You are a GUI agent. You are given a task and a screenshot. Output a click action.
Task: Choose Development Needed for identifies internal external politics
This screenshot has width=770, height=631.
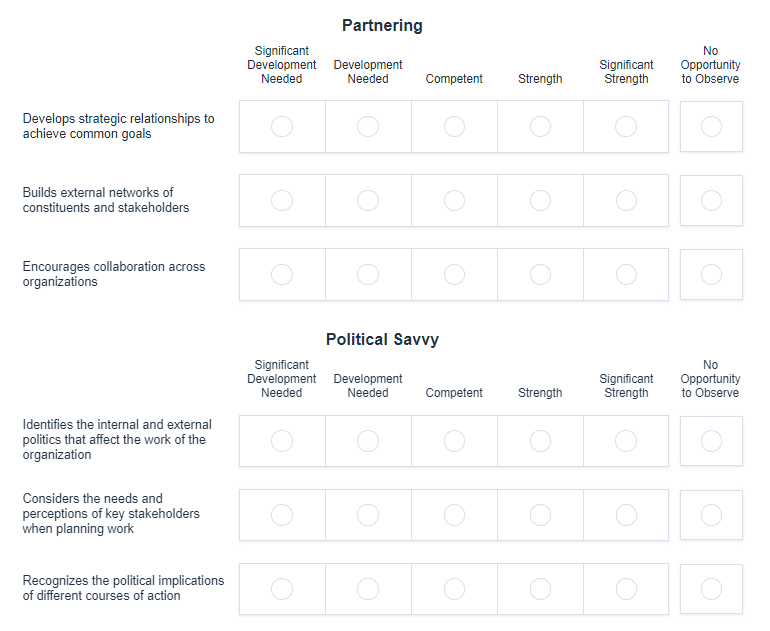coord(368,440)
